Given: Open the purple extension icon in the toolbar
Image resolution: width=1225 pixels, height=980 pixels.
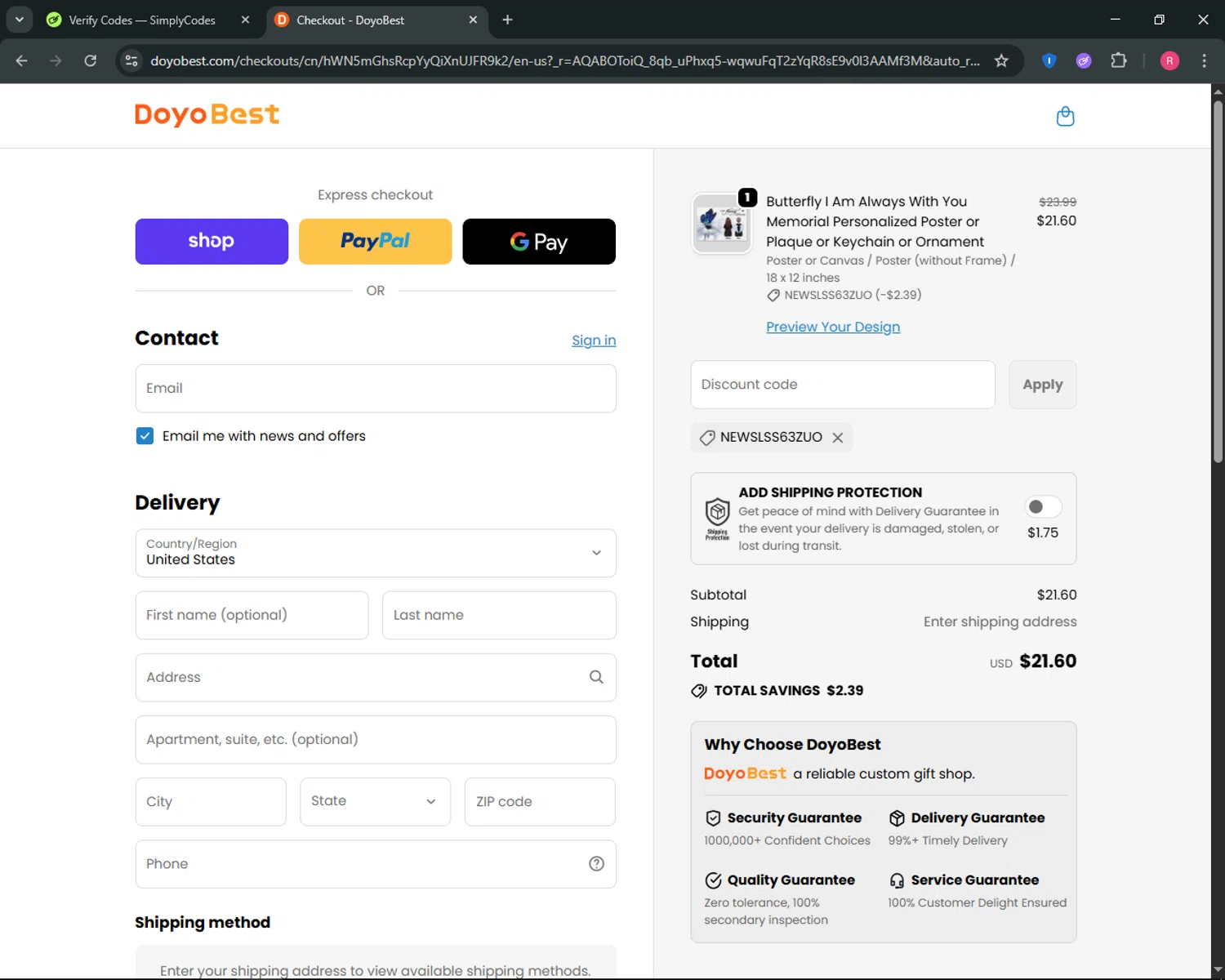Looking at the screenshot, I should coord(1084,60).
